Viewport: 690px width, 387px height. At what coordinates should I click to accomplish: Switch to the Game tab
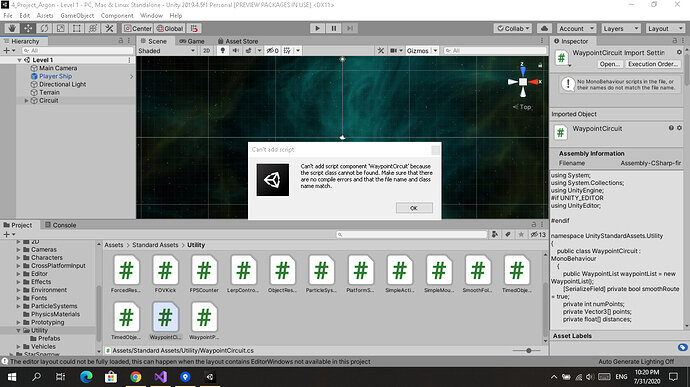(192, 41)
